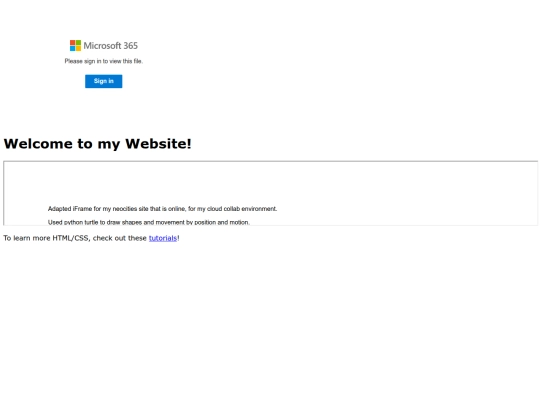Click the Microsoft four-square logo icon
The height and width of the screenshot is (405, 540).
point(75,45)
